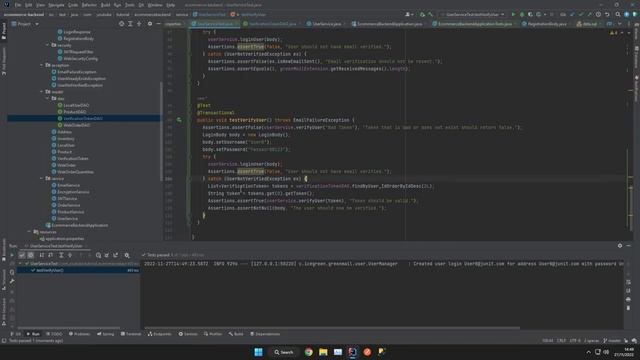Screen dimensions: 640x360
Task: Click Expand All in Project panel
Action: pyautogui.click(x=130, y=24)
